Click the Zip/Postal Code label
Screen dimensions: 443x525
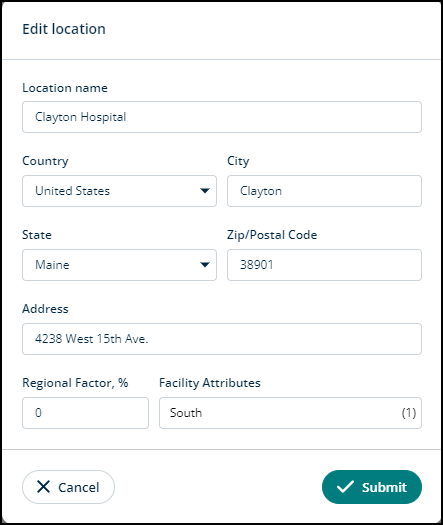272,235
